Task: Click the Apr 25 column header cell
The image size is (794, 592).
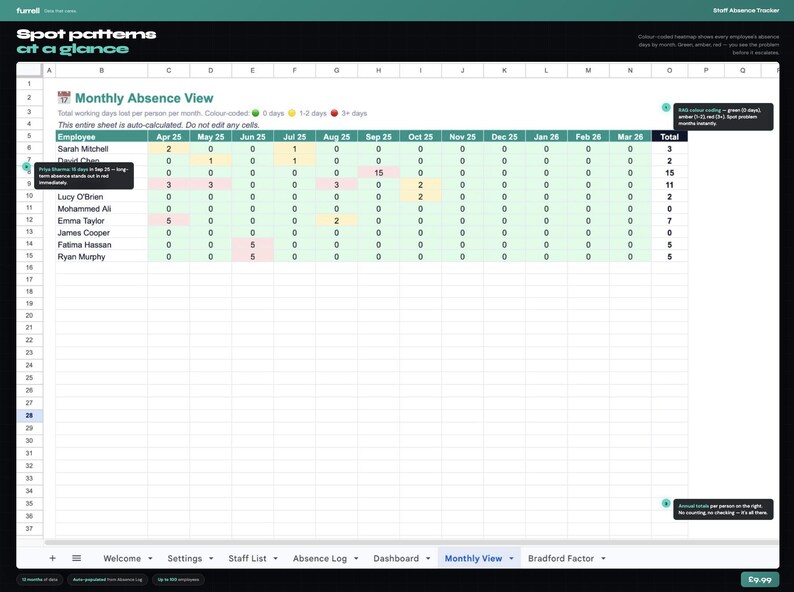Action: (x=169, y=137)
